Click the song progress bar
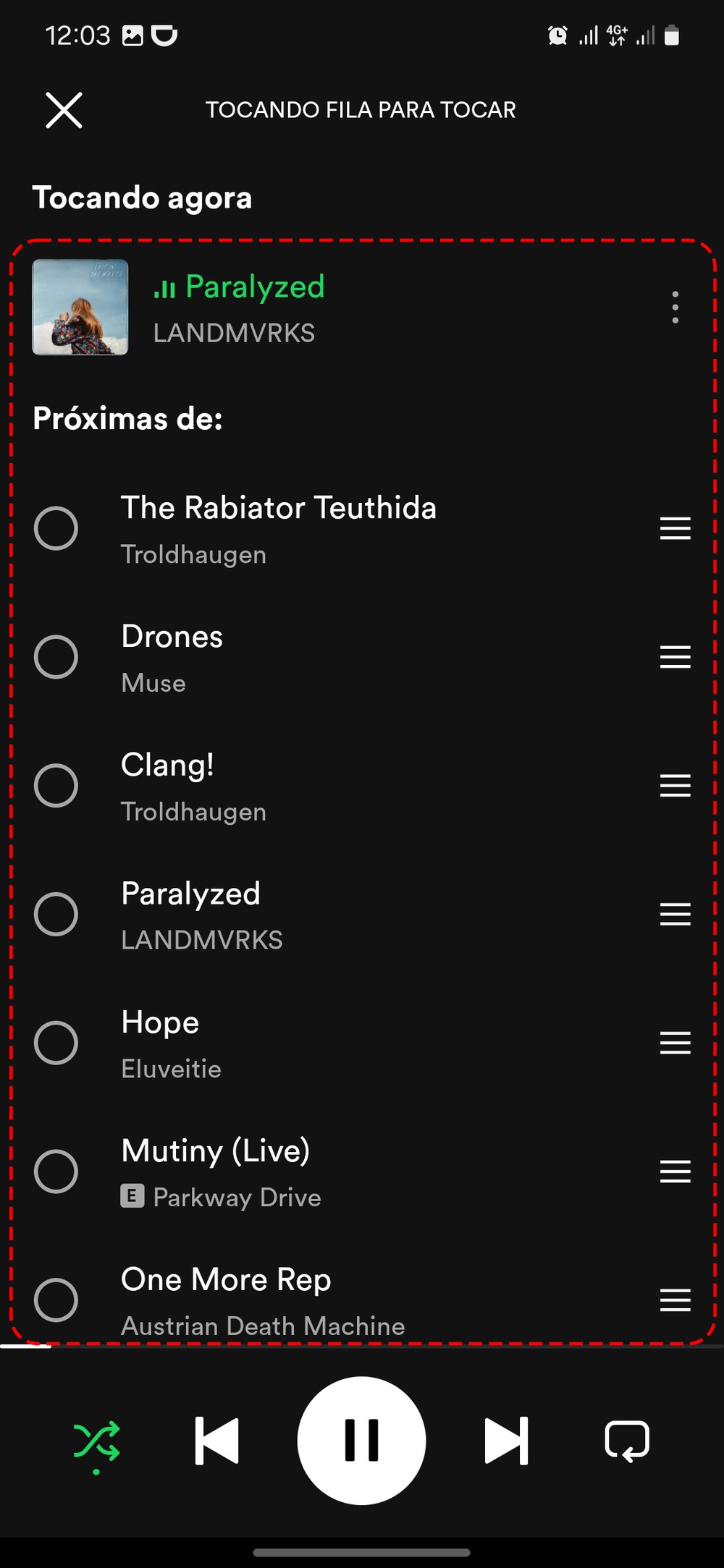 click(x=362, y=1347)
